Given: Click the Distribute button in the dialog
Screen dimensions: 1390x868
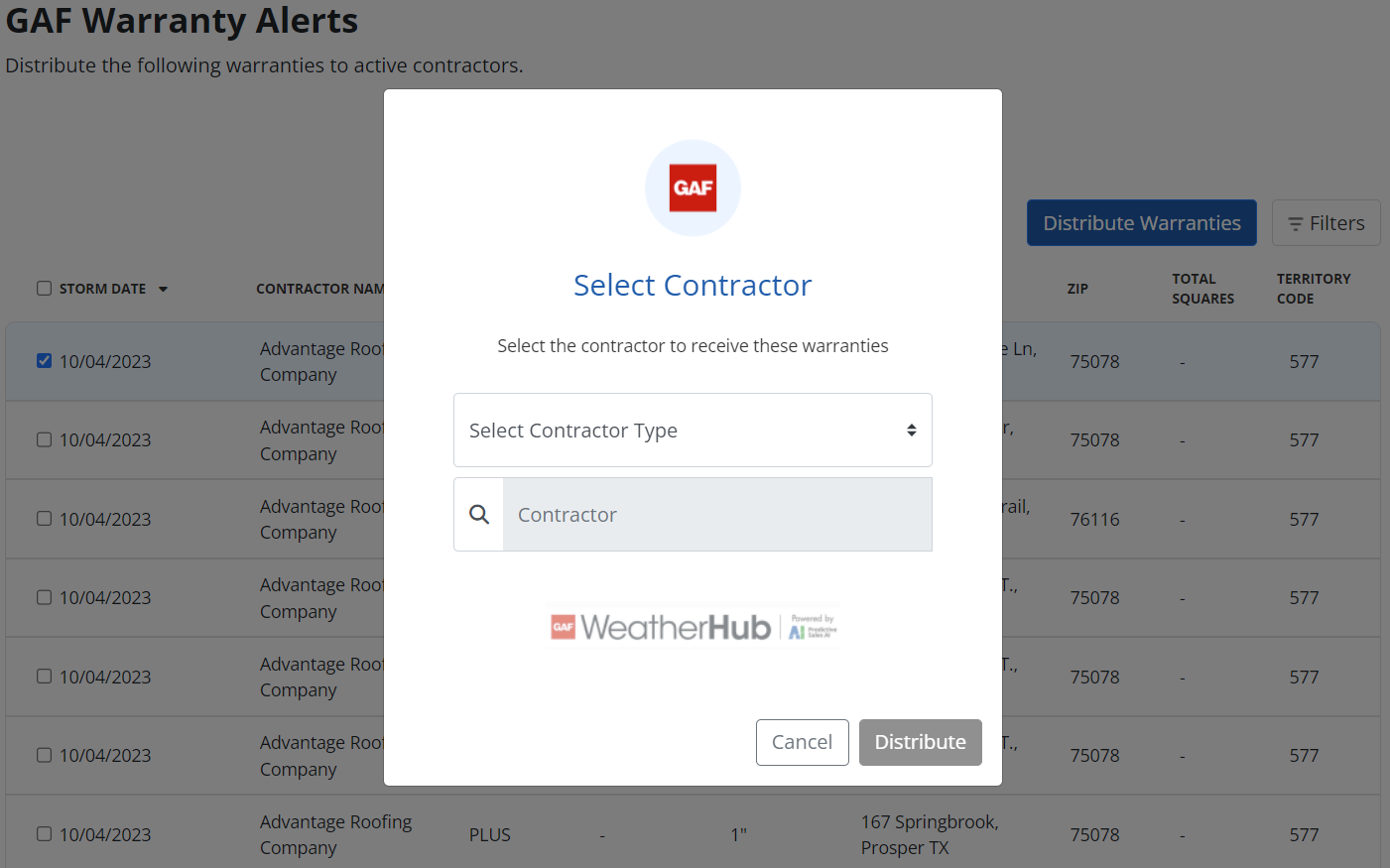Looking at the screenshot, I should tap(920, 742).
